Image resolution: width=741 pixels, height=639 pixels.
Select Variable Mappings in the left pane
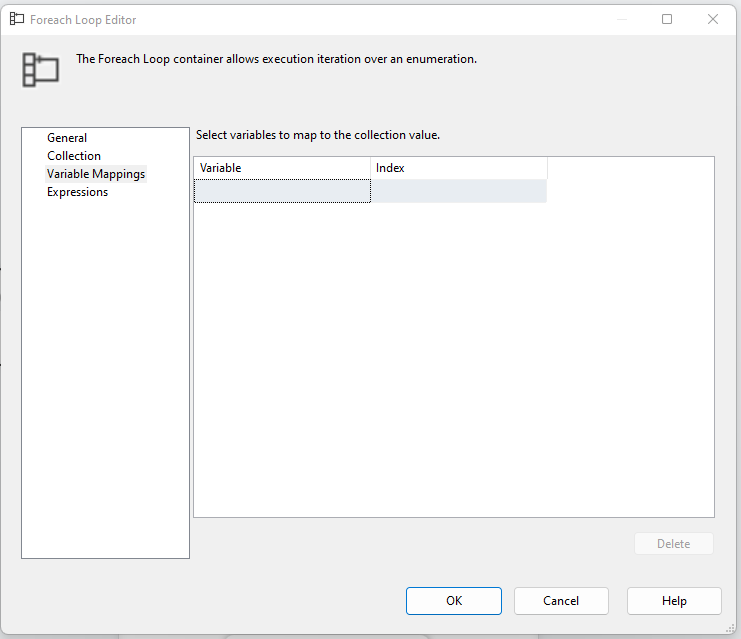(96, 174)
